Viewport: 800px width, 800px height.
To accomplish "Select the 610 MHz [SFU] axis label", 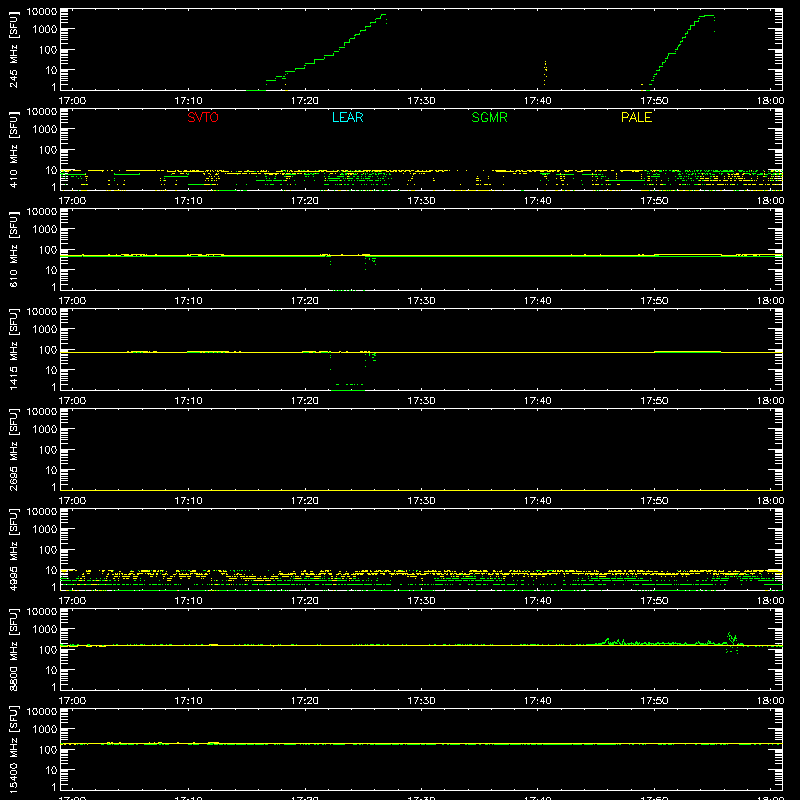I will tap(13, 250).
